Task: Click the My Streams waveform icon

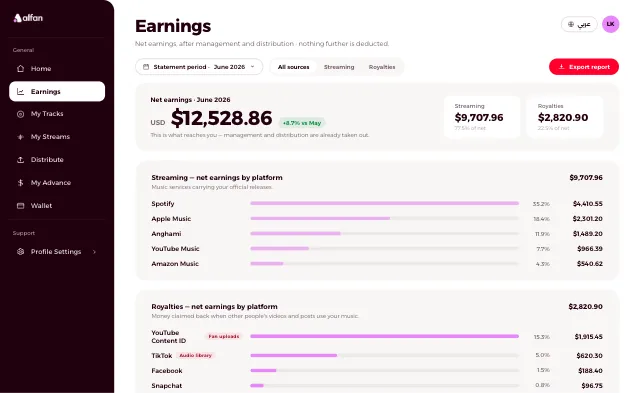Action: coord(20,137)
